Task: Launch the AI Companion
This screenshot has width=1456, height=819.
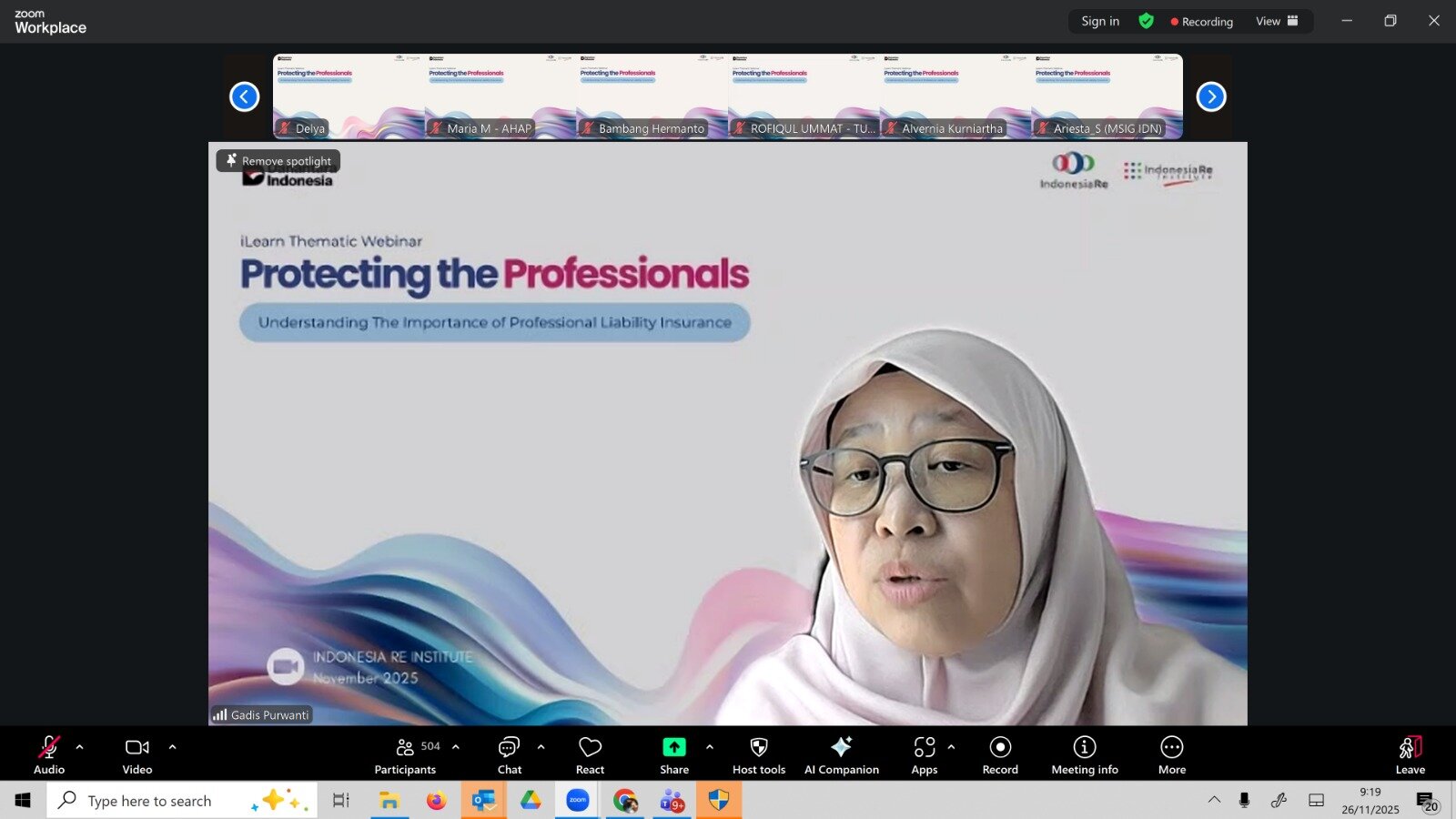Action: point(841,754)
